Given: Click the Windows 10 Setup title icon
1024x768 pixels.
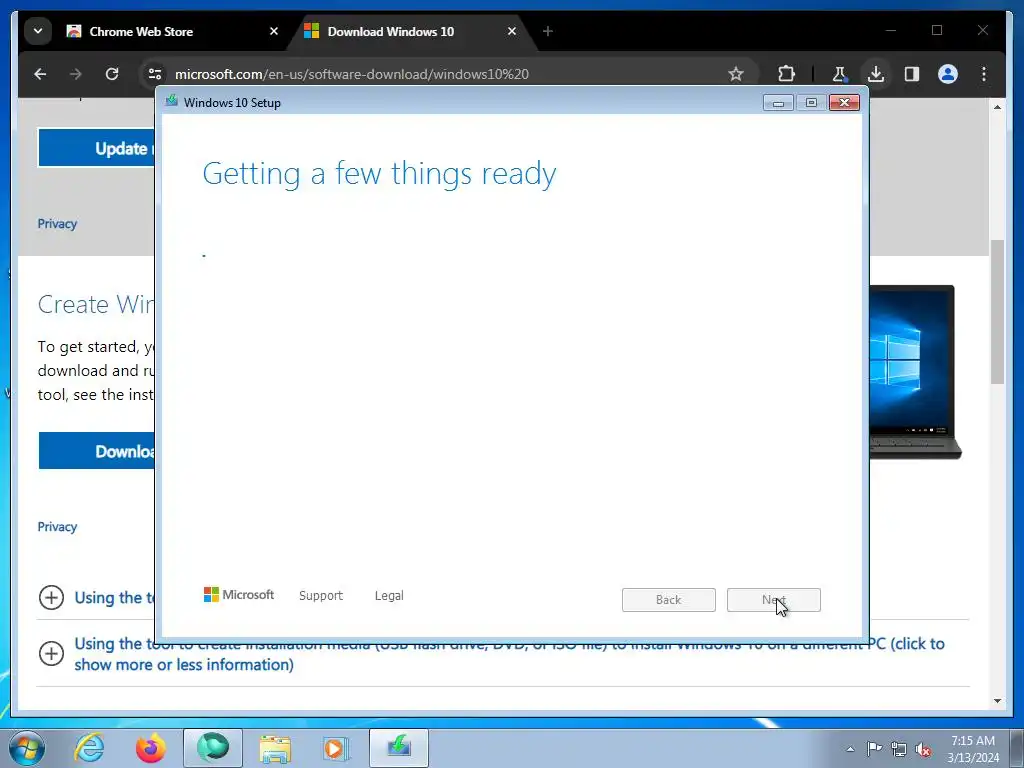Looking at the screenshot, I should click(x=172, y=101).
